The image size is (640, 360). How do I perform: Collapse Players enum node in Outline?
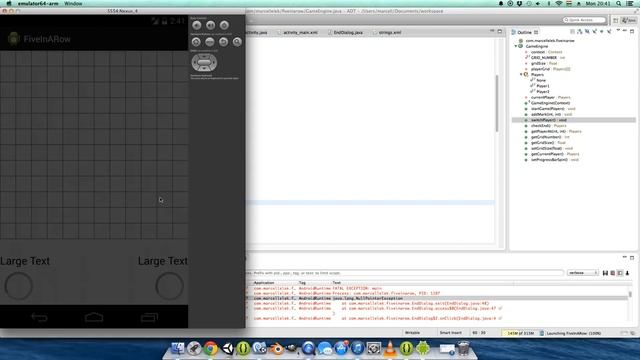521,75
